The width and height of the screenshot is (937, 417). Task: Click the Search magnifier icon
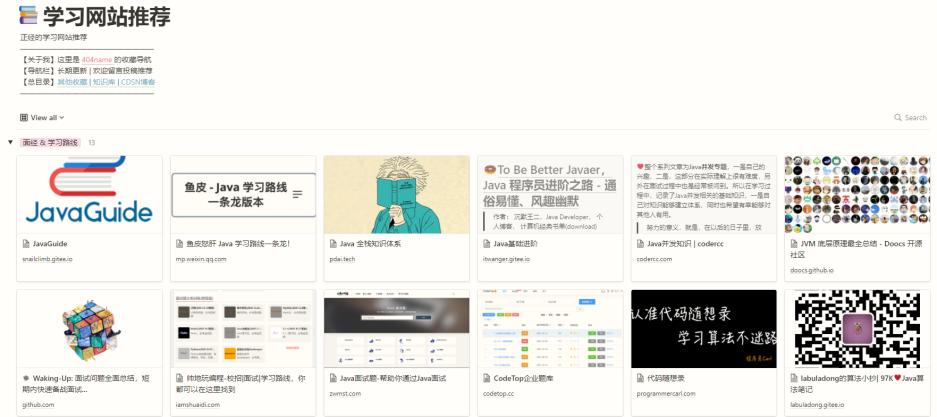(x=898, y=118)
